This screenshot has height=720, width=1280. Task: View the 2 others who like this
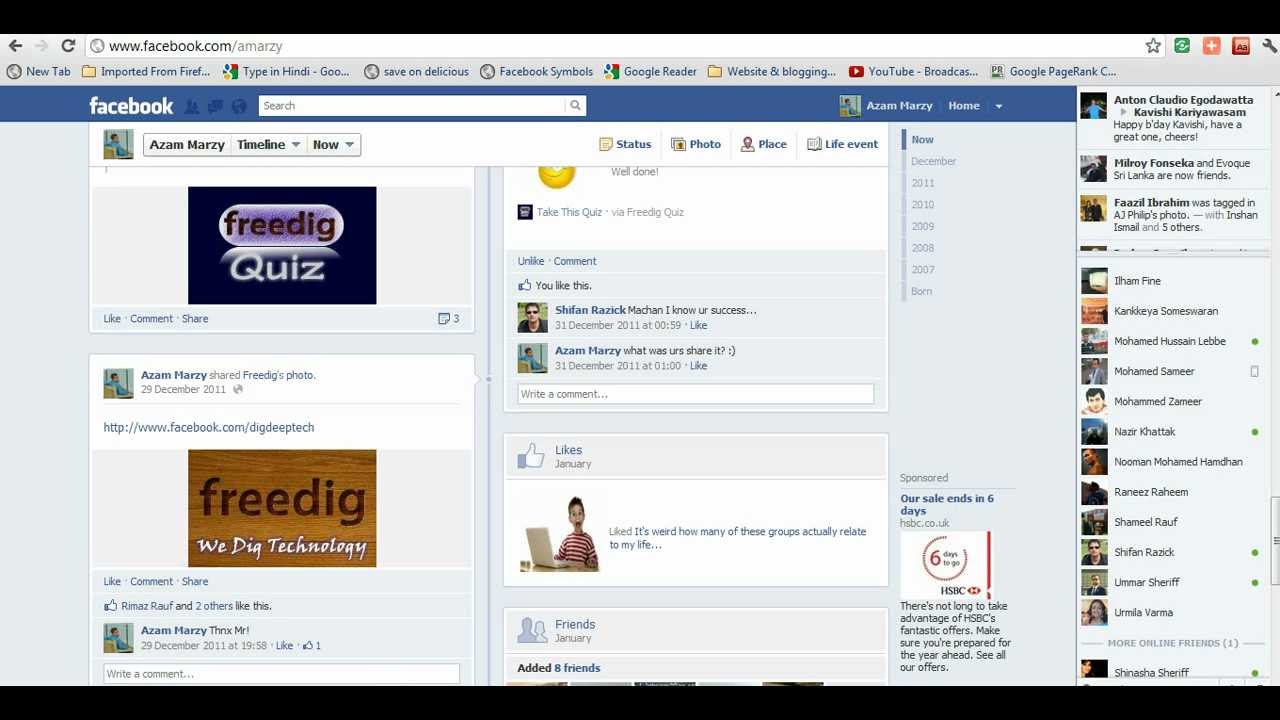[x=214, y=606]
